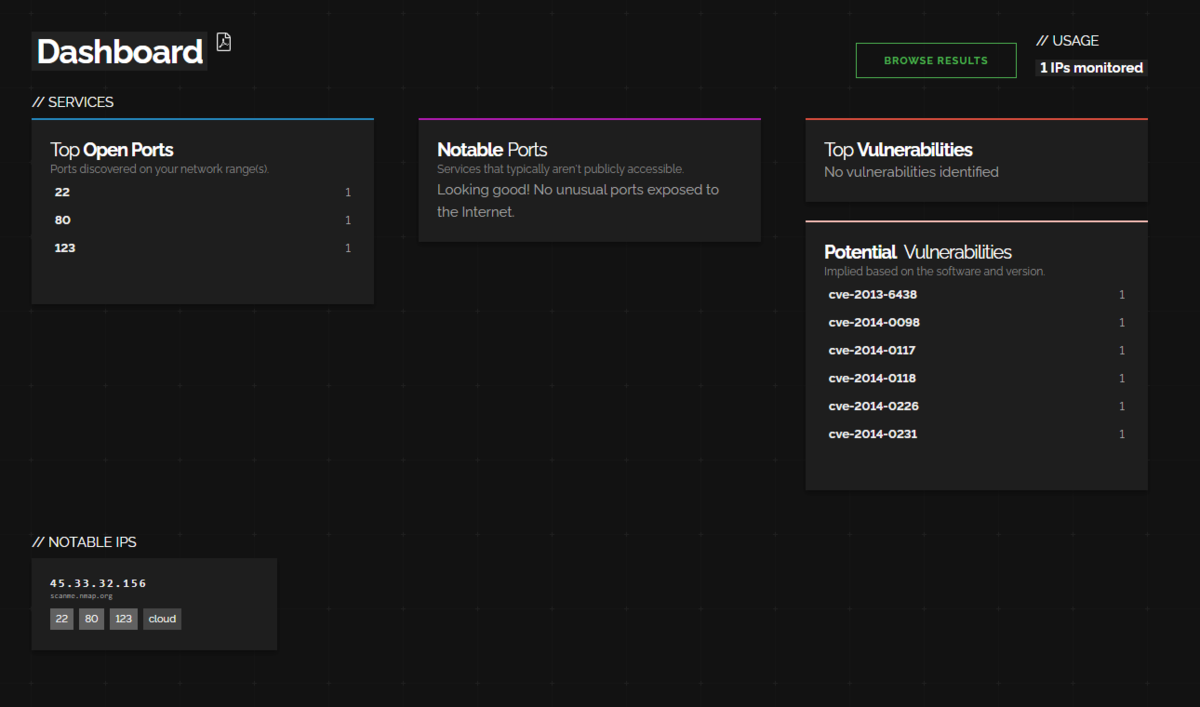1200x707 pixels.
Task: Click the cloud tag on notable IP
Action: [162, 619]
